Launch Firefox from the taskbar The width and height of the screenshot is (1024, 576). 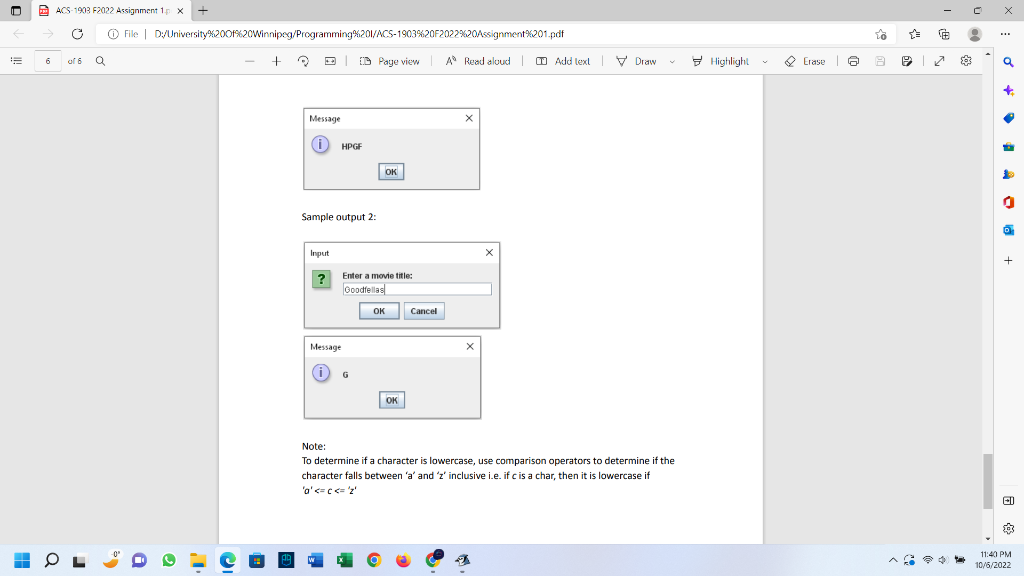coord(405,561)
